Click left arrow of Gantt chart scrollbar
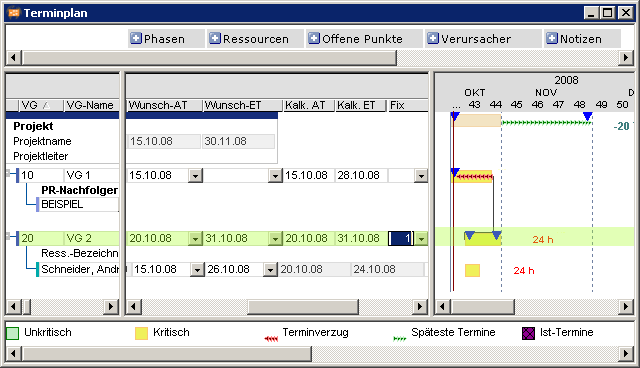 point(442,306)
